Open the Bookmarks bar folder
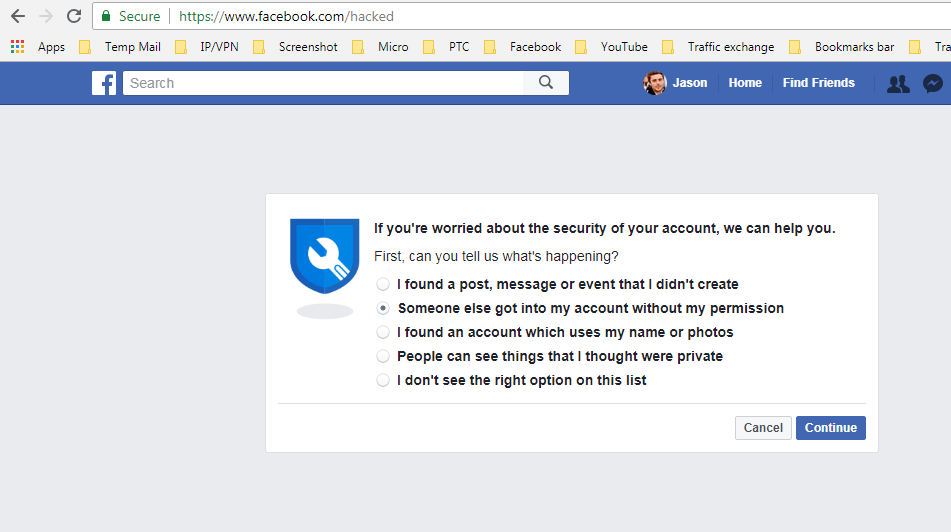This screenshot has width=951, height=532. click(842, 47)
